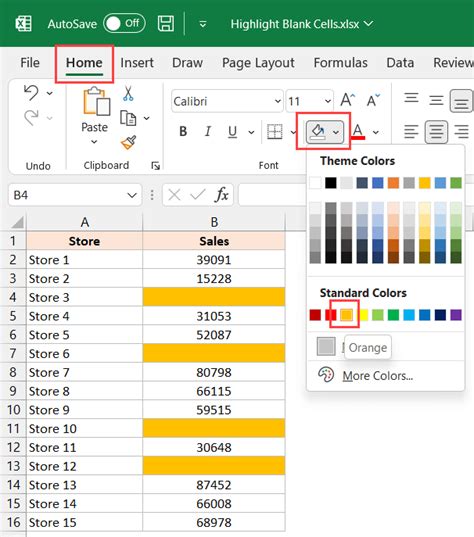Open Customize Quick Access Toolbar arrow

pos(203,24)
